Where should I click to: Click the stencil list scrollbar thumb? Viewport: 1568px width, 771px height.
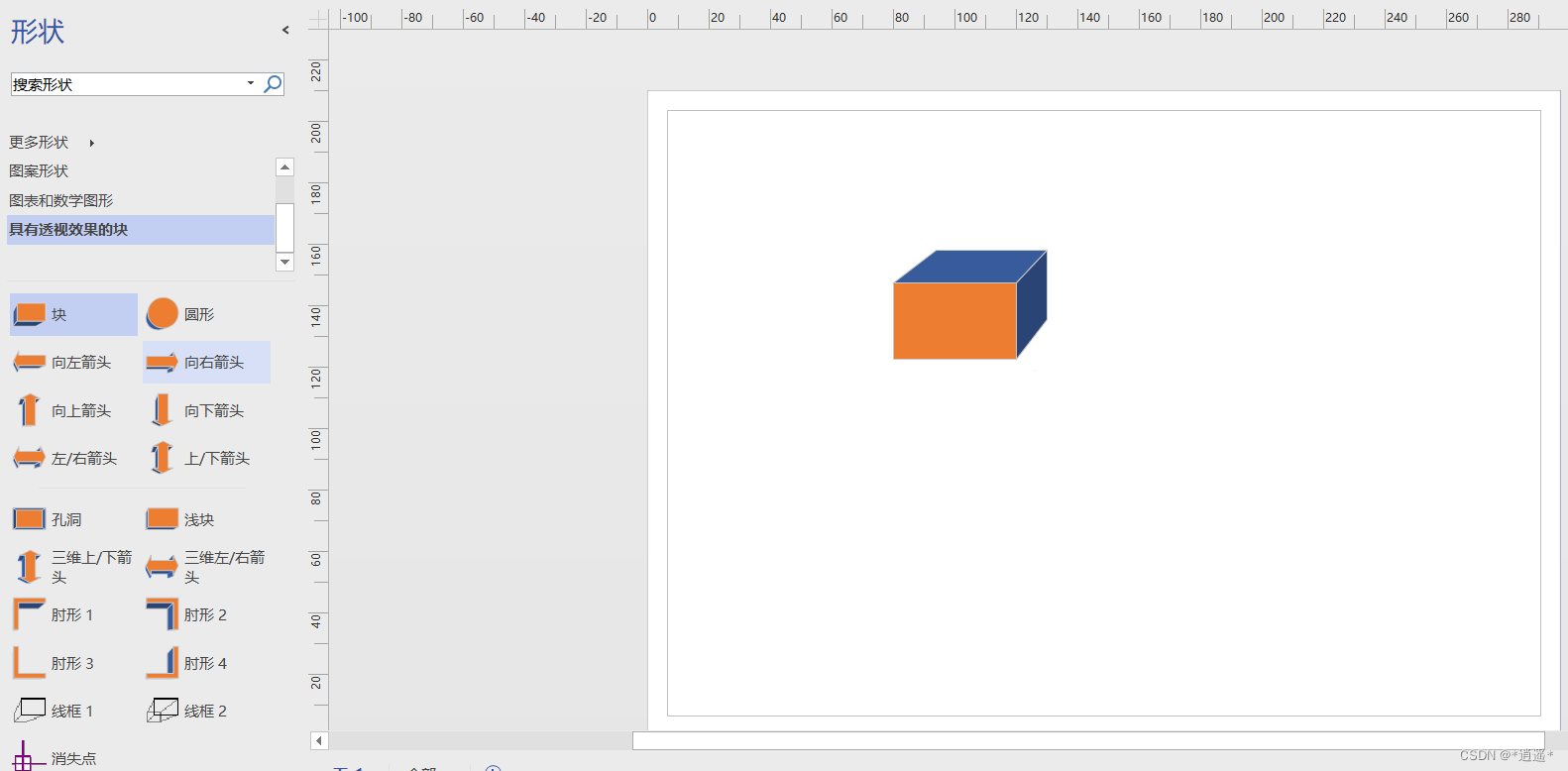click(x=285, y=228)
